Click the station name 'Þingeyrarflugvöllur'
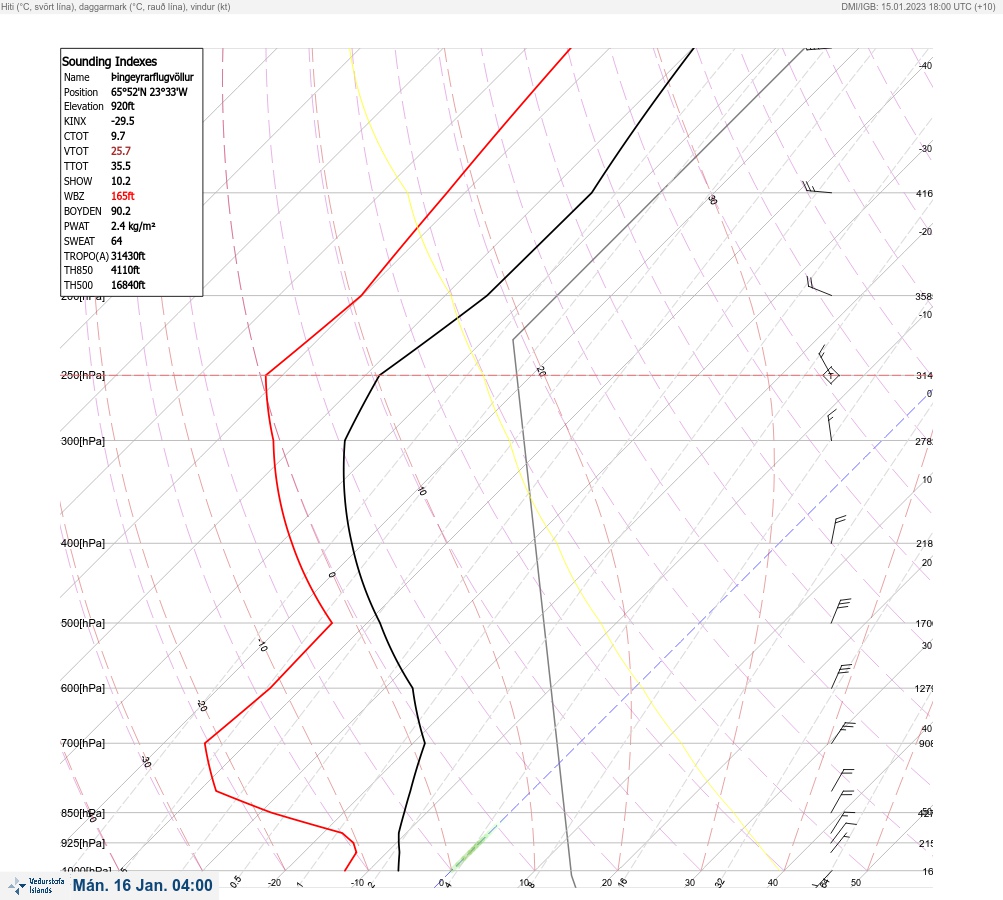The height and width of the screenshot is (900, 1003). coord(152,77)
